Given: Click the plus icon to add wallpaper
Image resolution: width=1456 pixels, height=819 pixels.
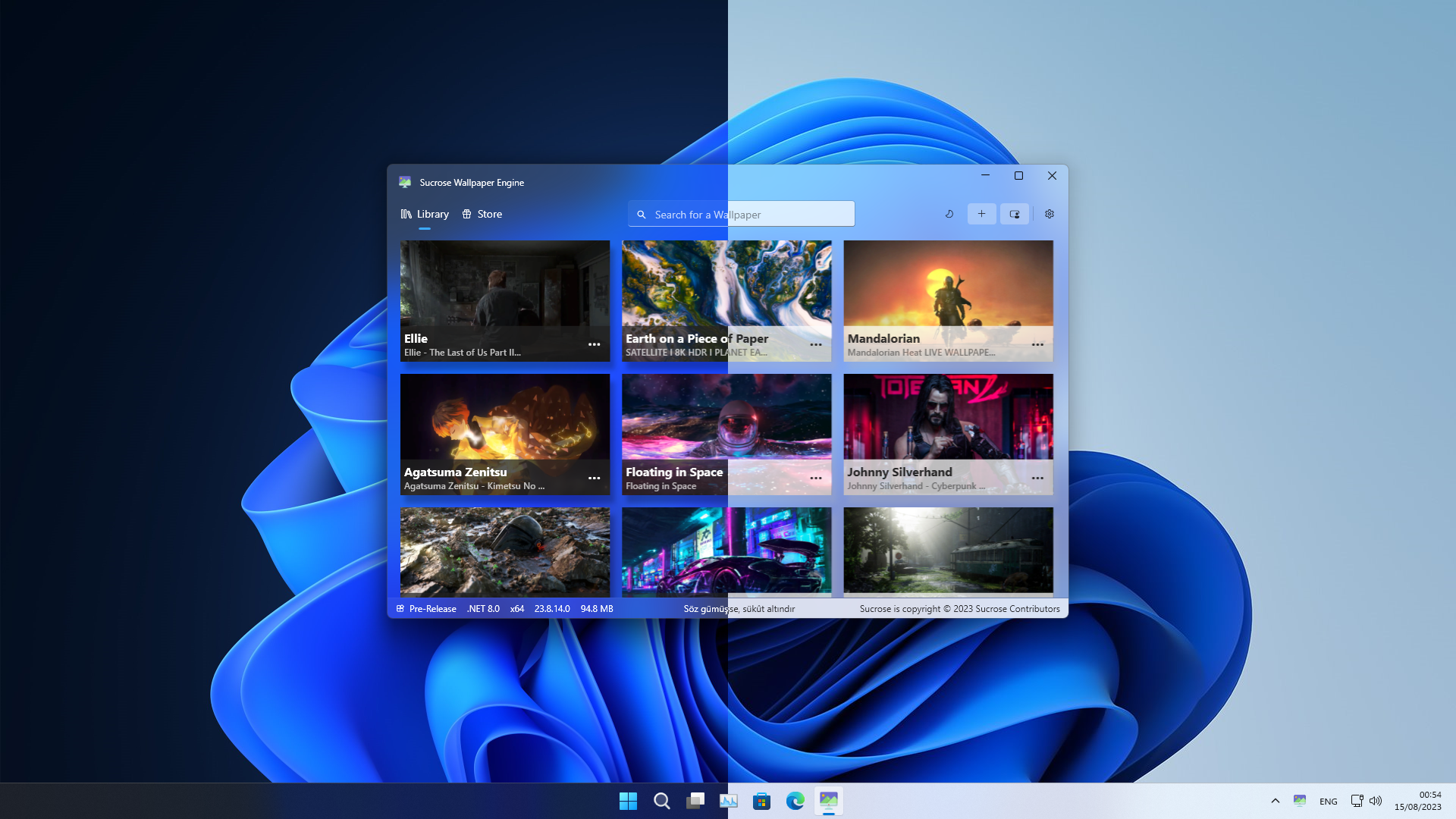Looking at the screenshot, I should click(981, 214).
